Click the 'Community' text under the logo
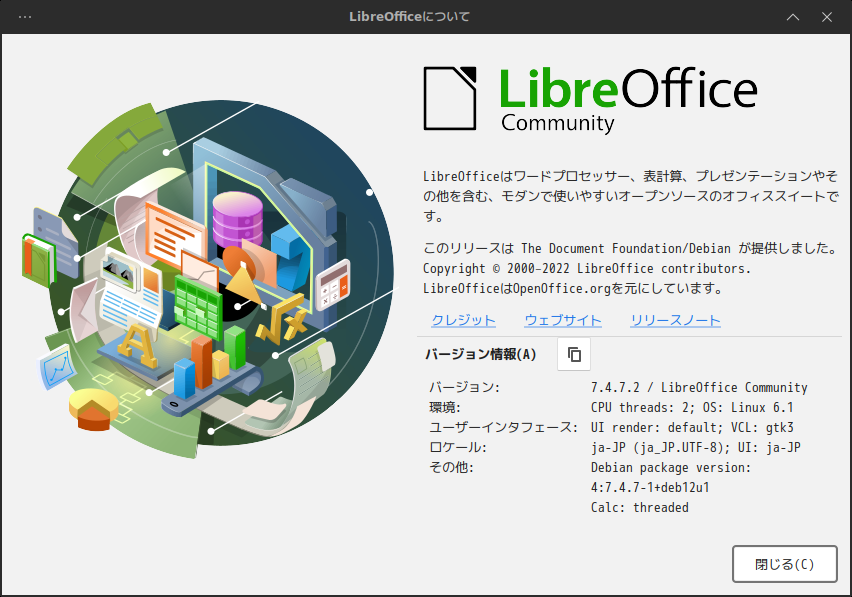The width and height of the screenshot is (852, 597). click(x=558, y=123)
